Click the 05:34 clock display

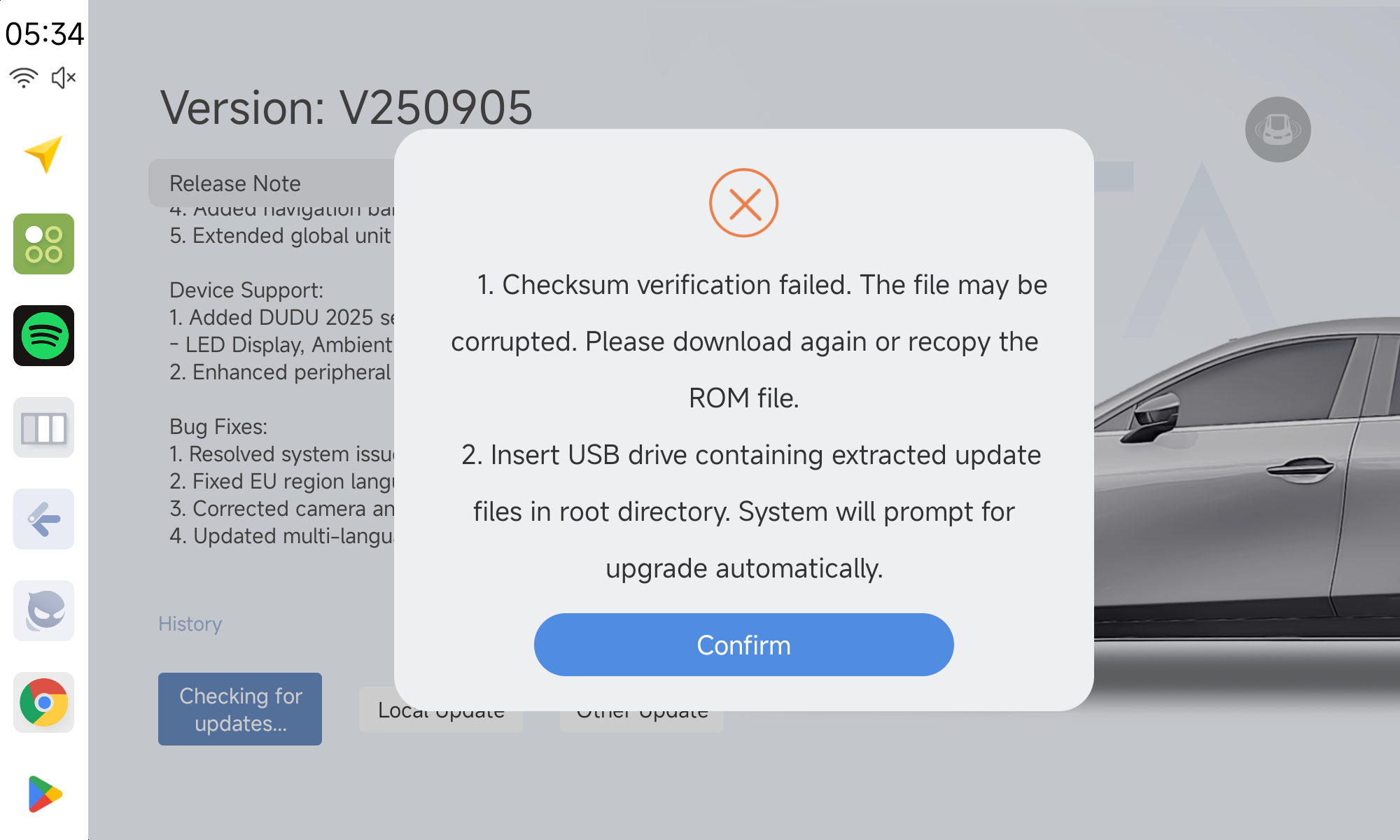[x=44, y=34]
